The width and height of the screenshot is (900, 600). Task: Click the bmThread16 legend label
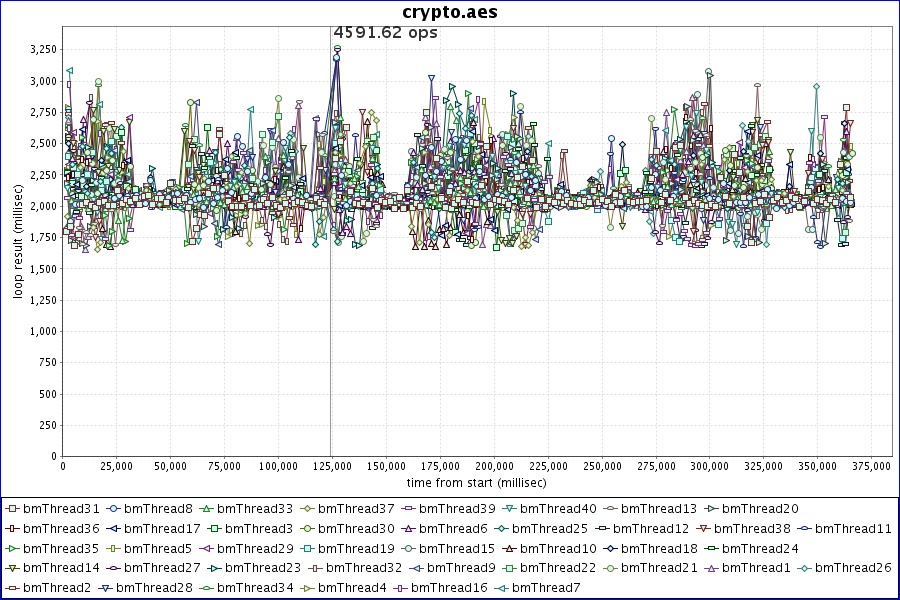[x=449, y=588]
